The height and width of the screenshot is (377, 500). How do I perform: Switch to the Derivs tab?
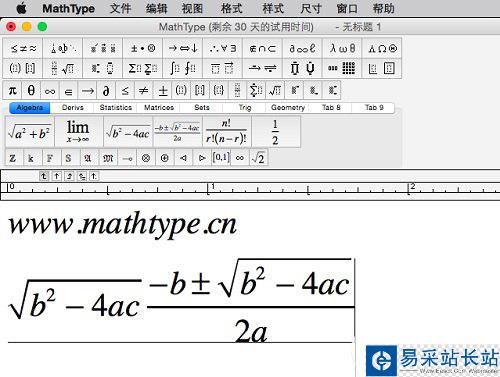point(73,108)
